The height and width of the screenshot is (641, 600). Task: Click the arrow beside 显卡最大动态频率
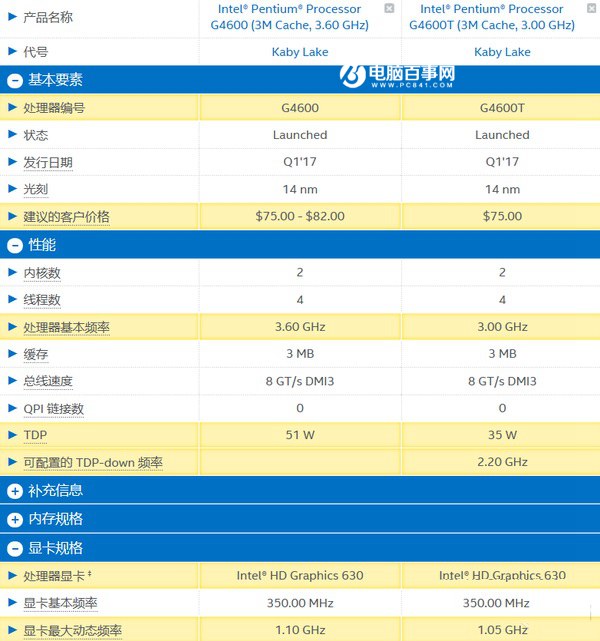point(12,630)
